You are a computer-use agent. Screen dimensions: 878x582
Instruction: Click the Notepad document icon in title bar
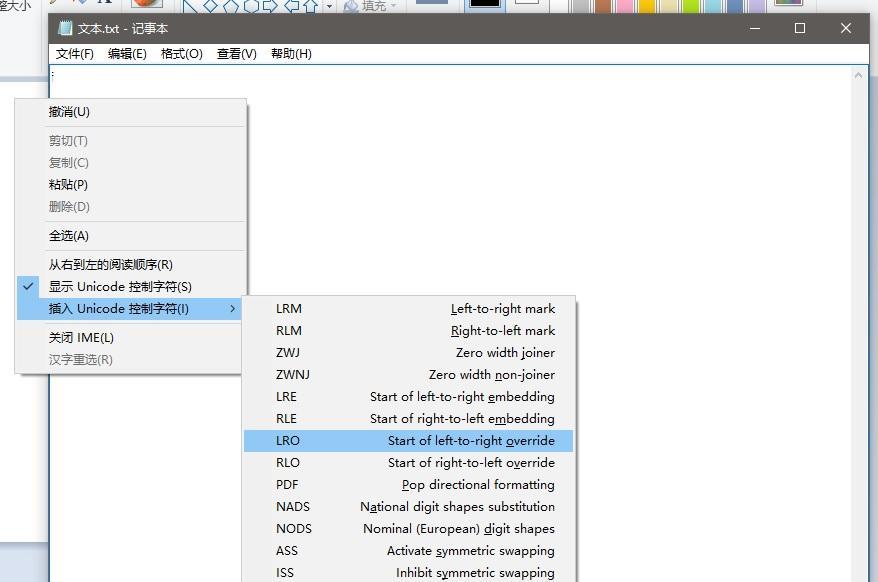tap(65, 28)
